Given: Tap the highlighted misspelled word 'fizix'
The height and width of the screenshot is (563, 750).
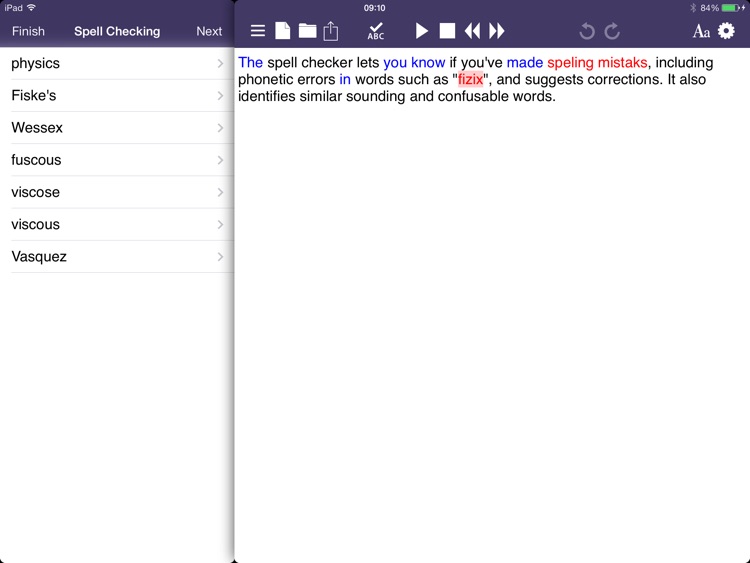Looking at the screenshot, I should click(471, 79).
